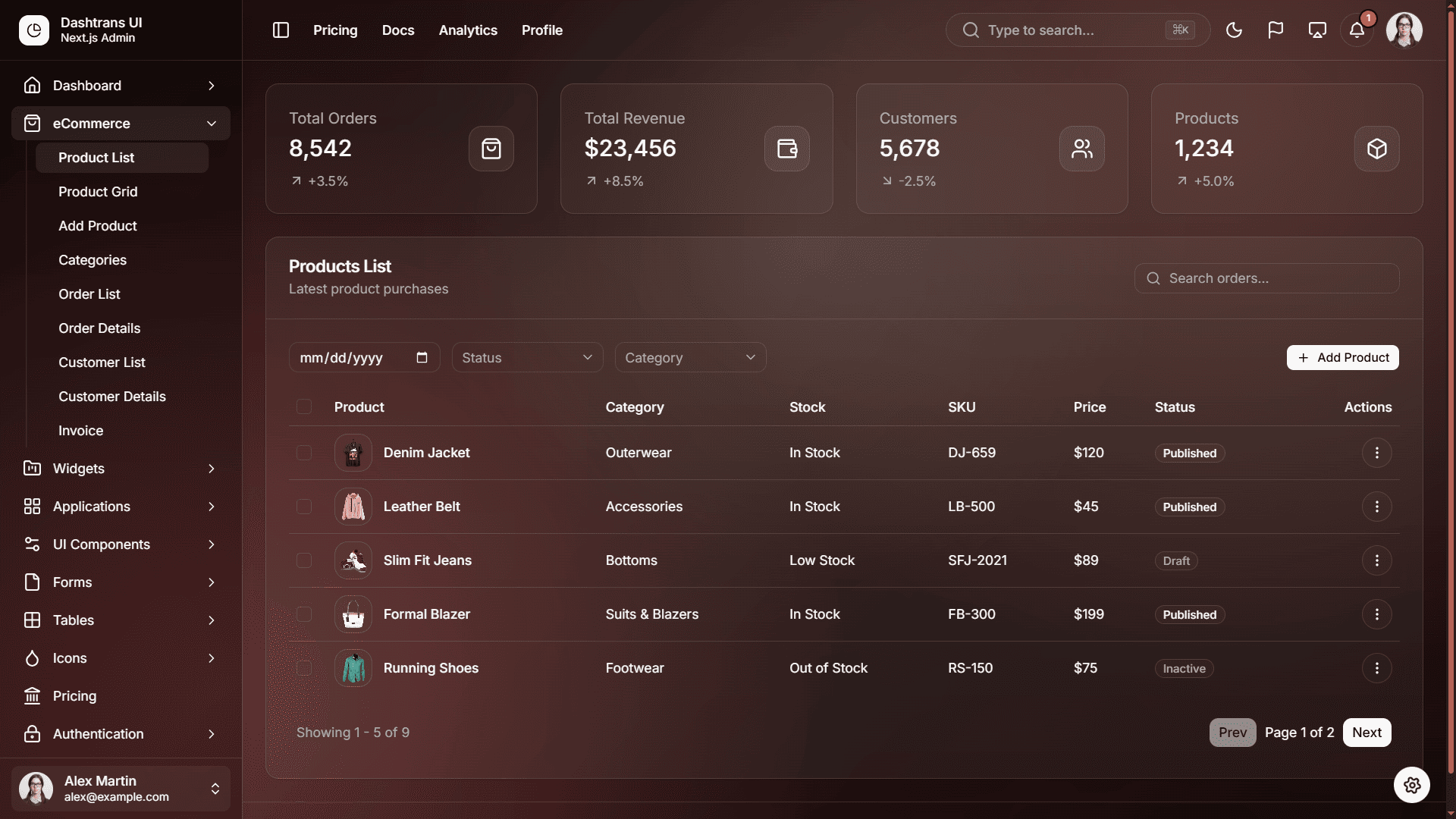Open notifications bell icon

tap(1357, 30)
